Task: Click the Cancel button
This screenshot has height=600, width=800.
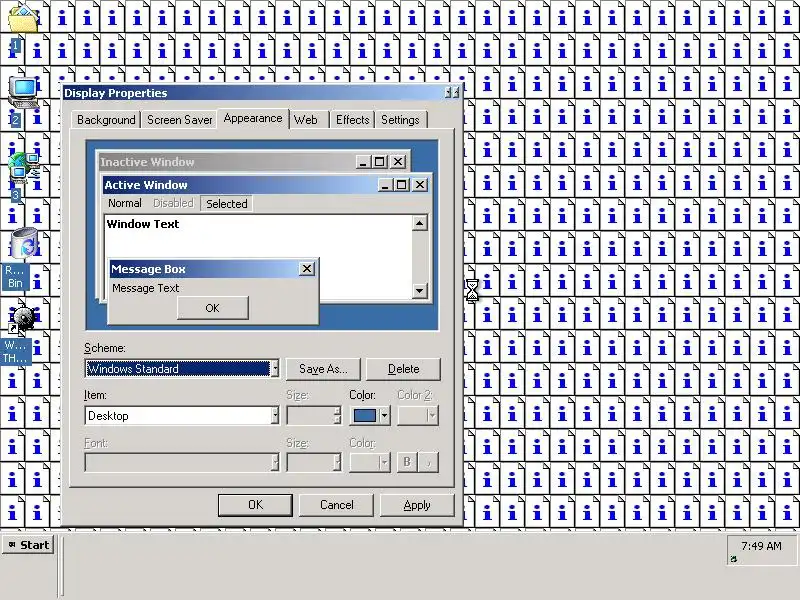Action: pos(336,505)
